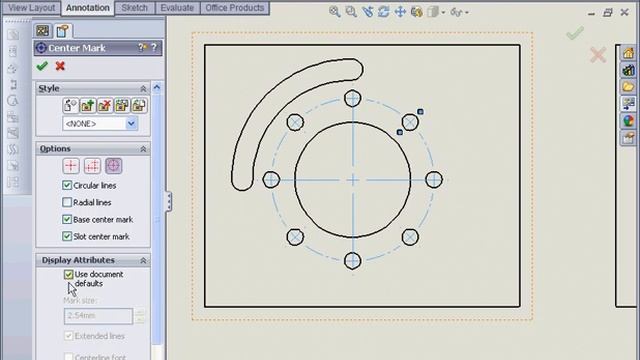Select the Zoom to Area tool
Viewport: 640px width, 360px height.
coord(351,12)
